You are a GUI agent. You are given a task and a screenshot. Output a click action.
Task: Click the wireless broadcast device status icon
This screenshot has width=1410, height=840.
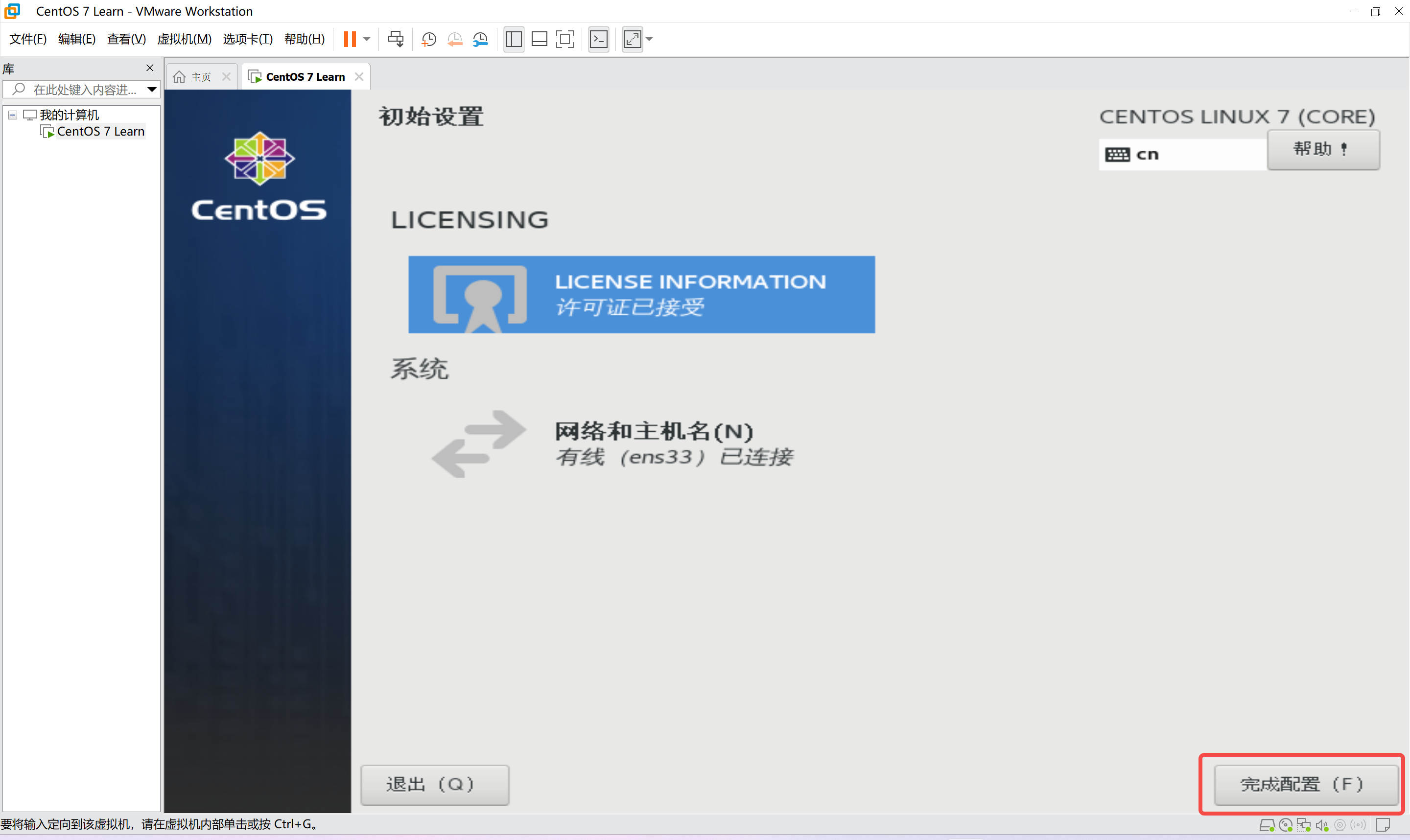tap(1358, 825)
